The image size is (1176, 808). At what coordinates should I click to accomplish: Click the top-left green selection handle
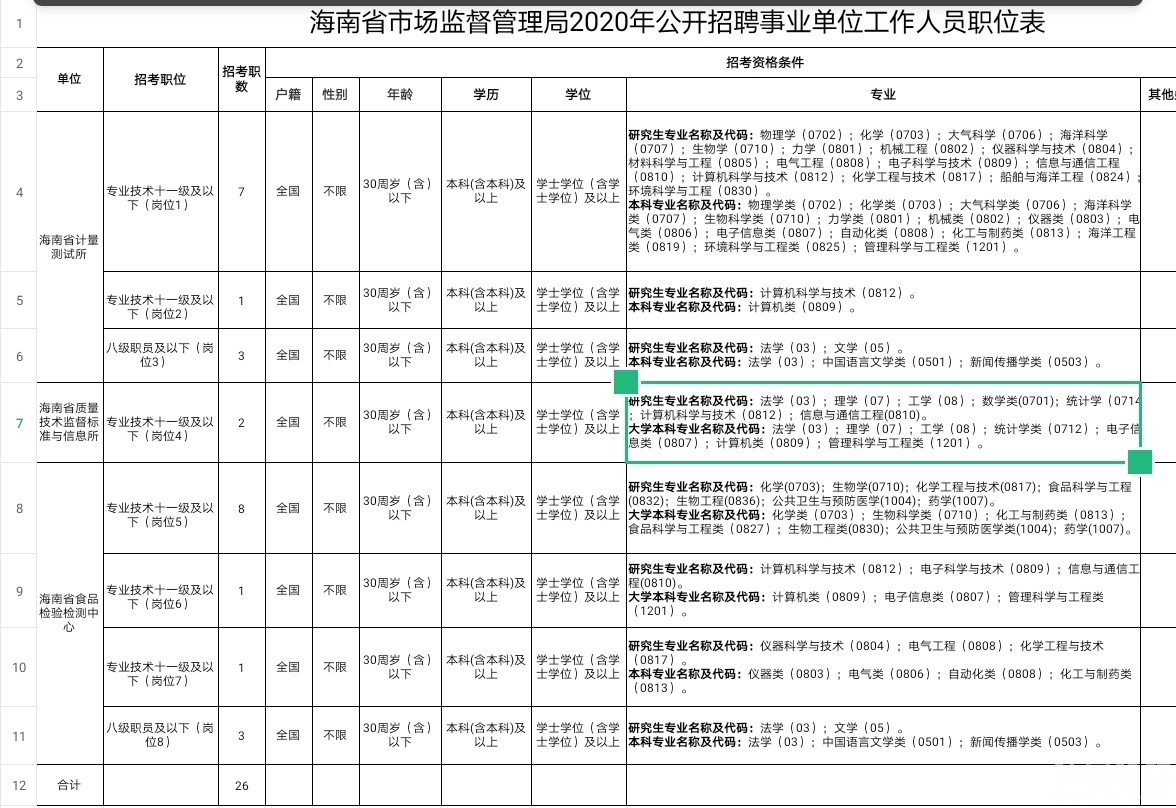(626, 382)
